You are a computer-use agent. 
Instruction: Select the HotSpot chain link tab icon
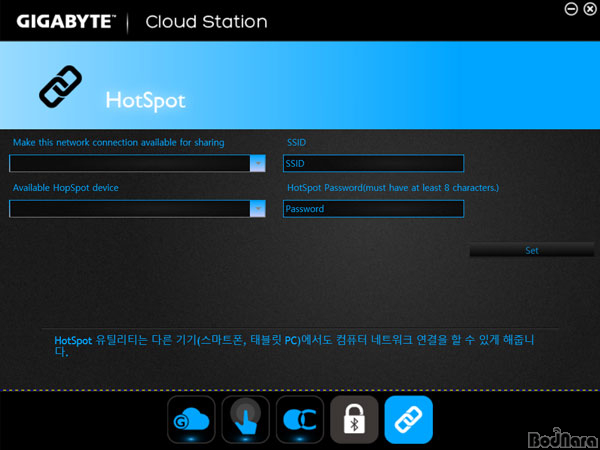[x=409, y=419]
